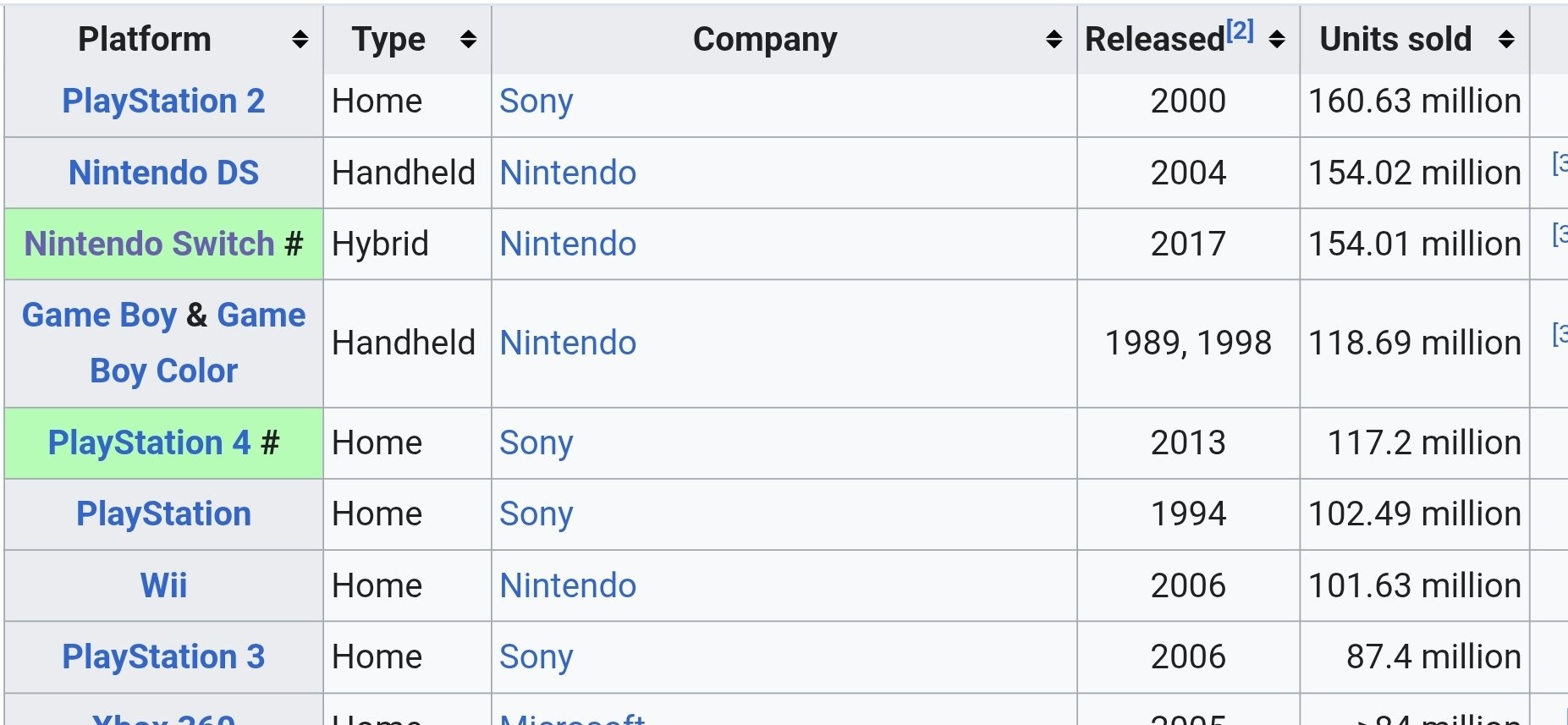
Task: Click Nintendo company link in Wii row
Action: tap(568, 585)
